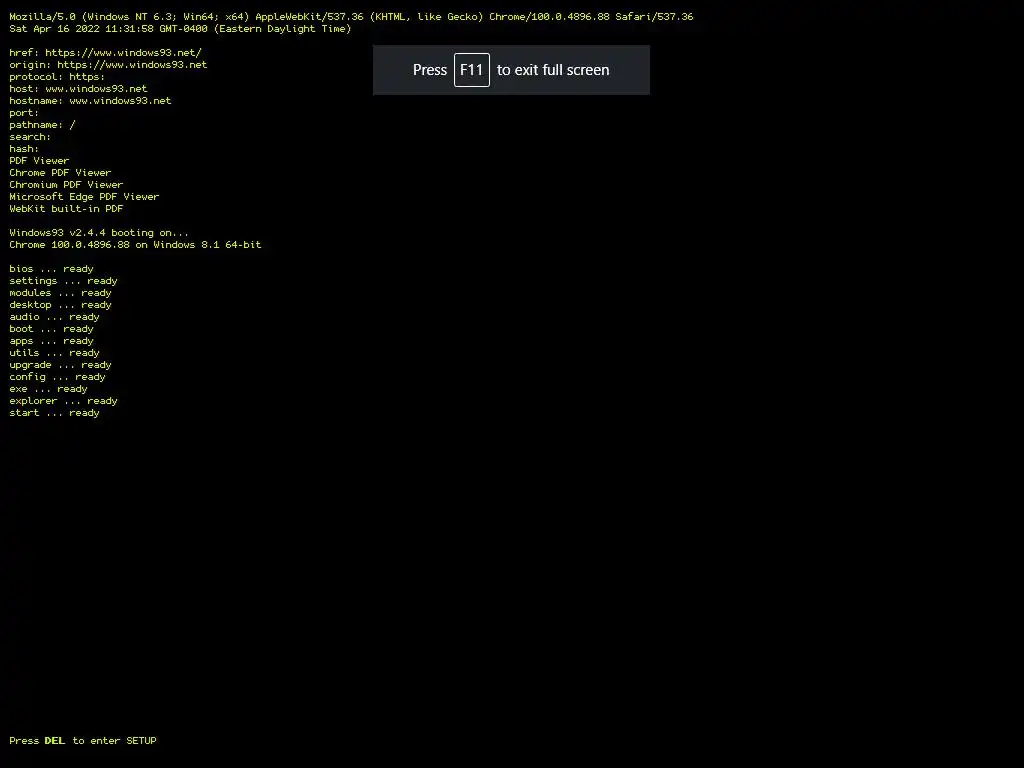Select the 'utils ... ready' line
This screenshot has height=768, width=1024.
(x=54, y=353)
